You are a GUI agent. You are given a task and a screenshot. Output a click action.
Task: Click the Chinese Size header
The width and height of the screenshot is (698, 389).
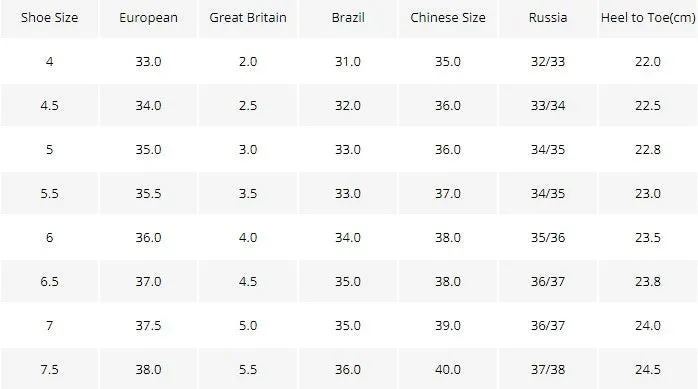[x=448, y=18]
